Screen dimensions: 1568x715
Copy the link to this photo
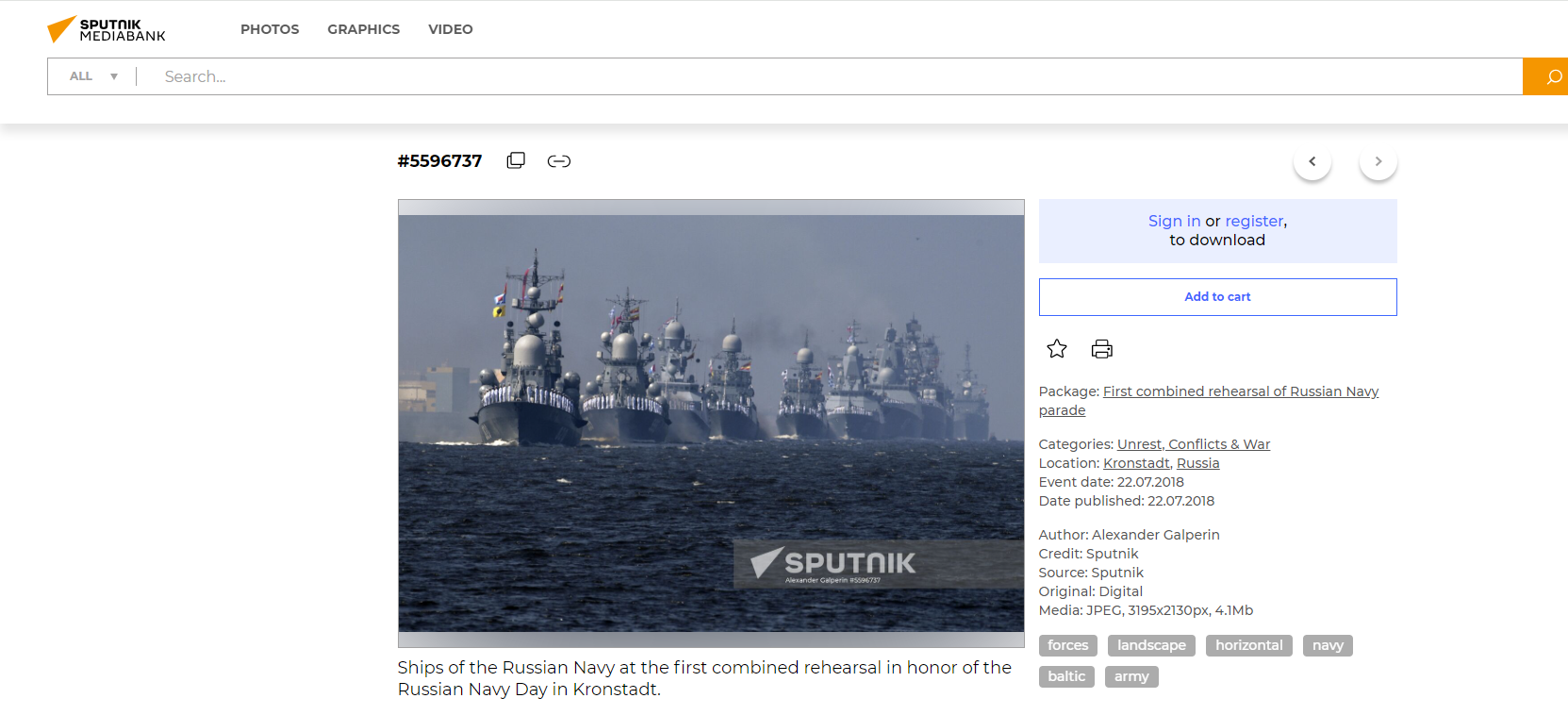coord(559,161)
